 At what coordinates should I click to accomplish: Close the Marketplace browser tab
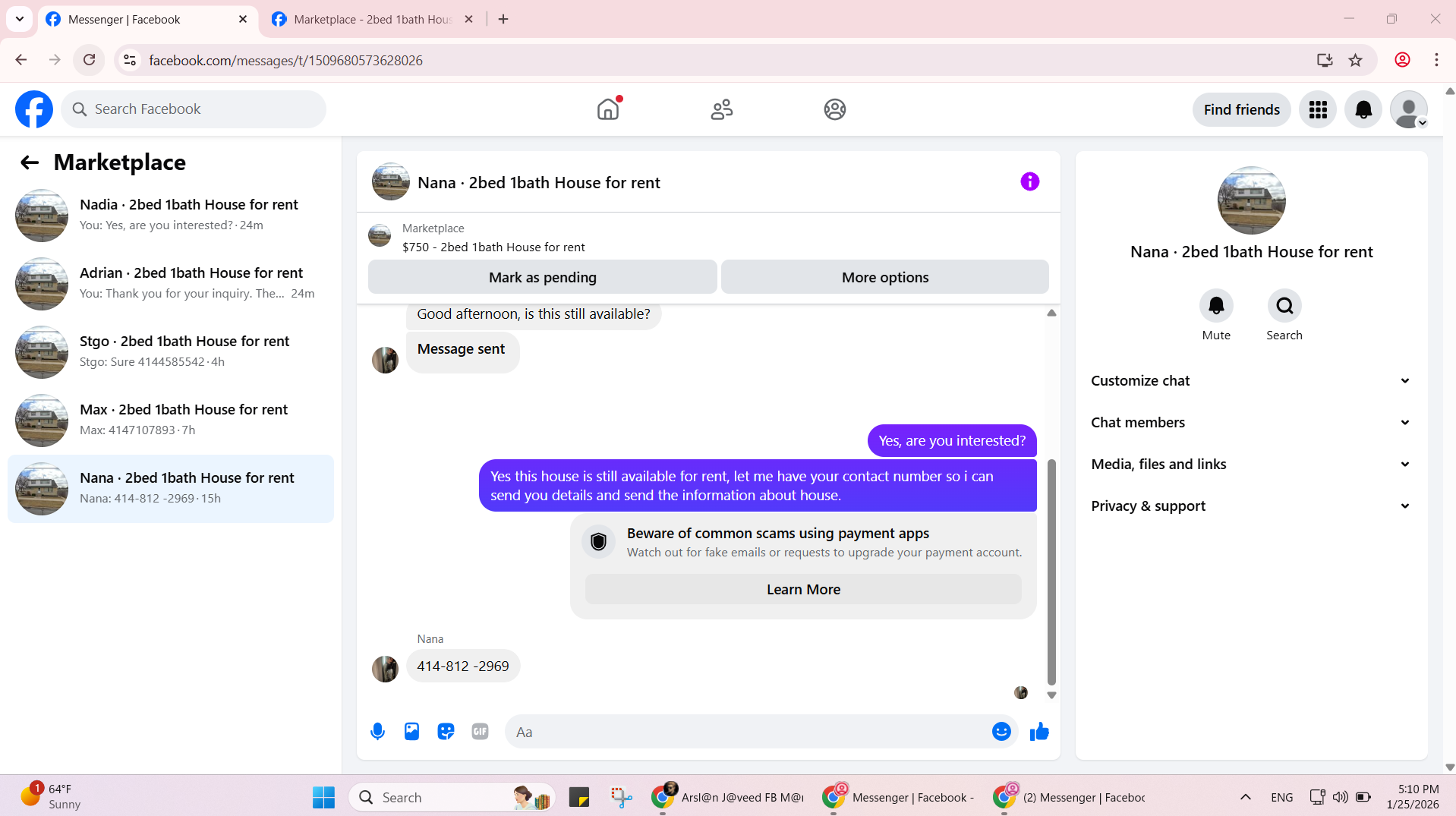468,20
